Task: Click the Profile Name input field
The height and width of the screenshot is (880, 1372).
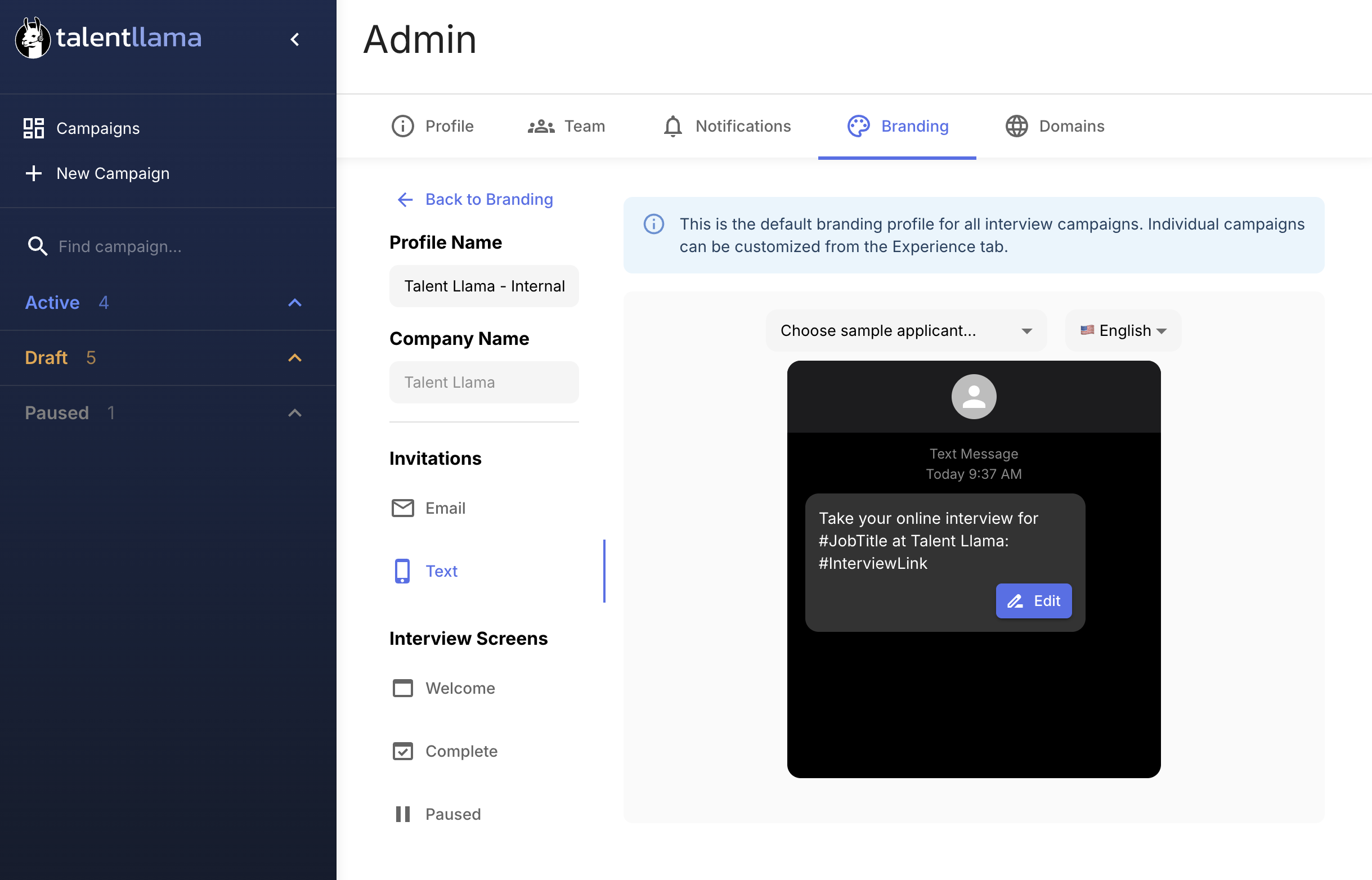Action: pyautogui.click(x=484, y=286)
